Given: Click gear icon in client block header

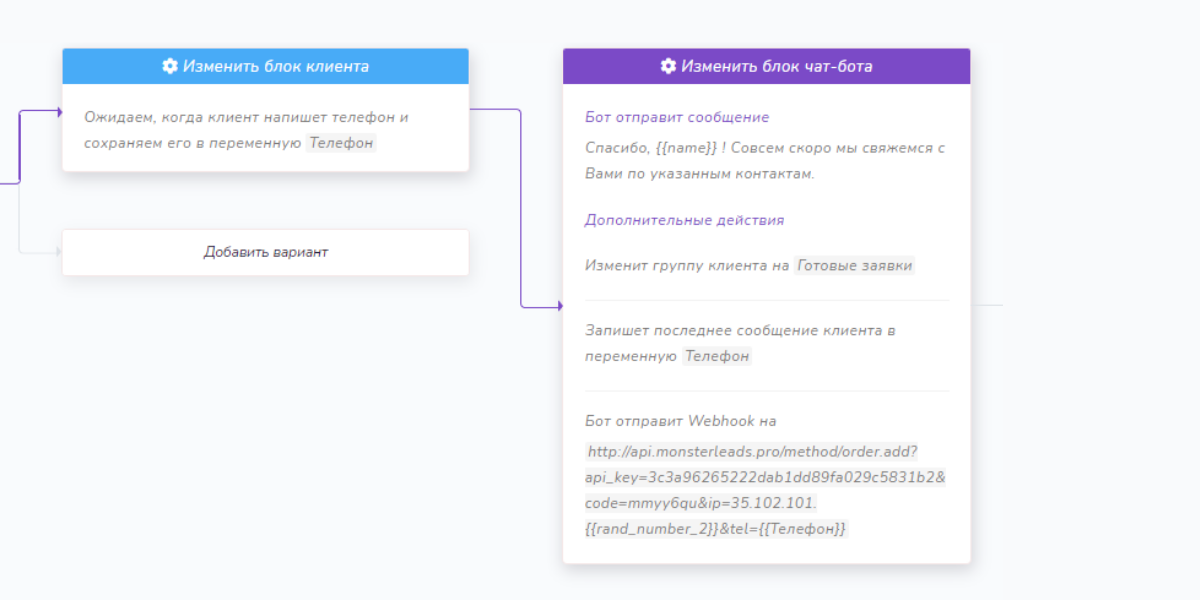Looking at the screenshot, I should click(x=170, y=66).
